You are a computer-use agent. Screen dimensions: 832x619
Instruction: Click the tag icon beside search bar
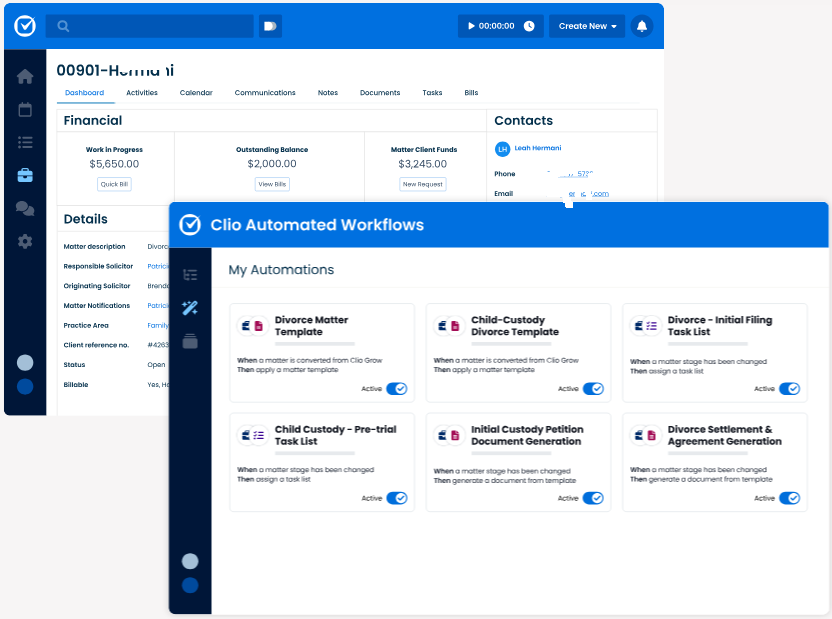[x=270, y=26]
